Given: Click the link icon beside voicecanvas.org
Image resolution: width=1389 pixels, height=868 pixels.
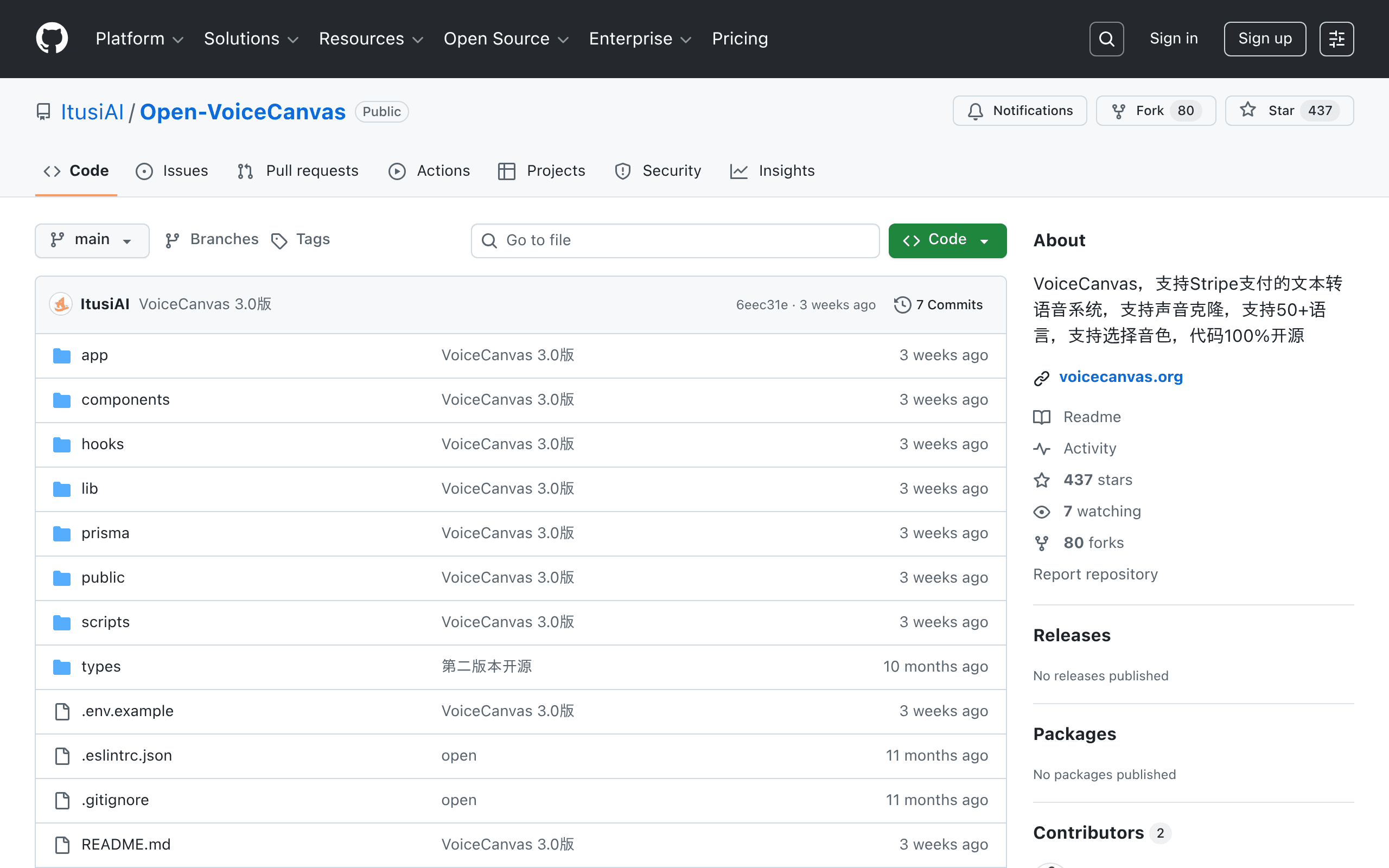Looking at the screenshot, I should 1042,378.
